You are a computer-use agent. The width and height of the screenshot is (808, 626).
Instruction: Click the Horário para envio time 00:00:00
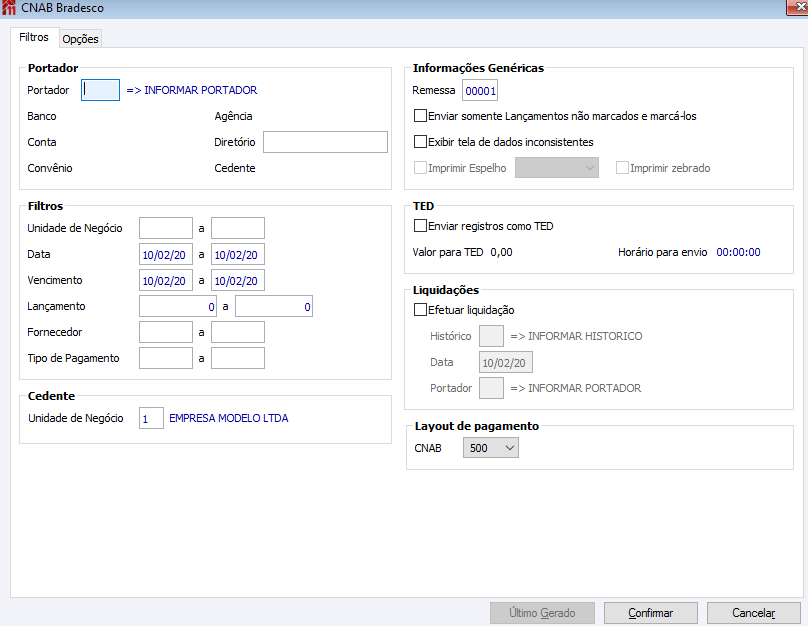click(738, 252)
